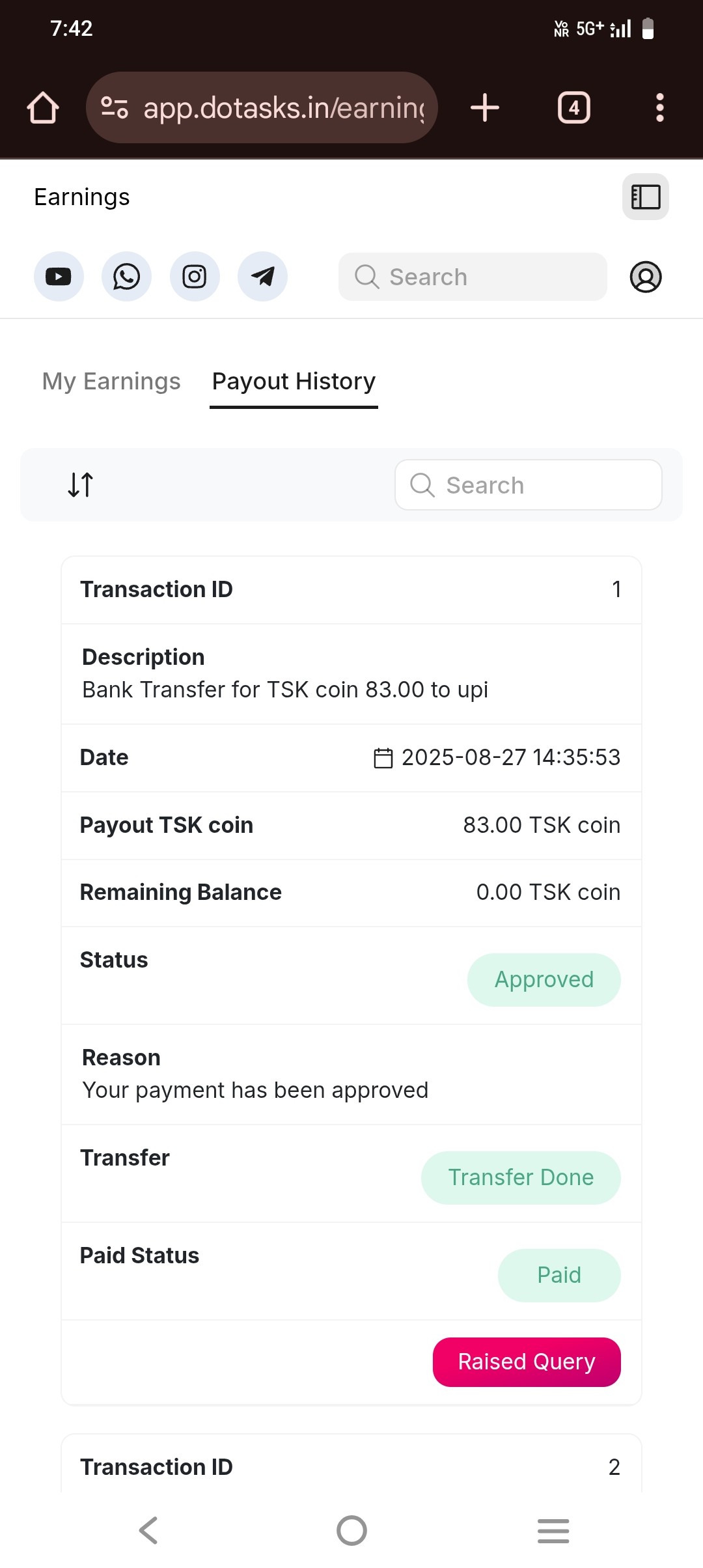Open the Telegram icon link
Image resolution: width=703 pixels, height=1568 pixels.
point(262,277)
